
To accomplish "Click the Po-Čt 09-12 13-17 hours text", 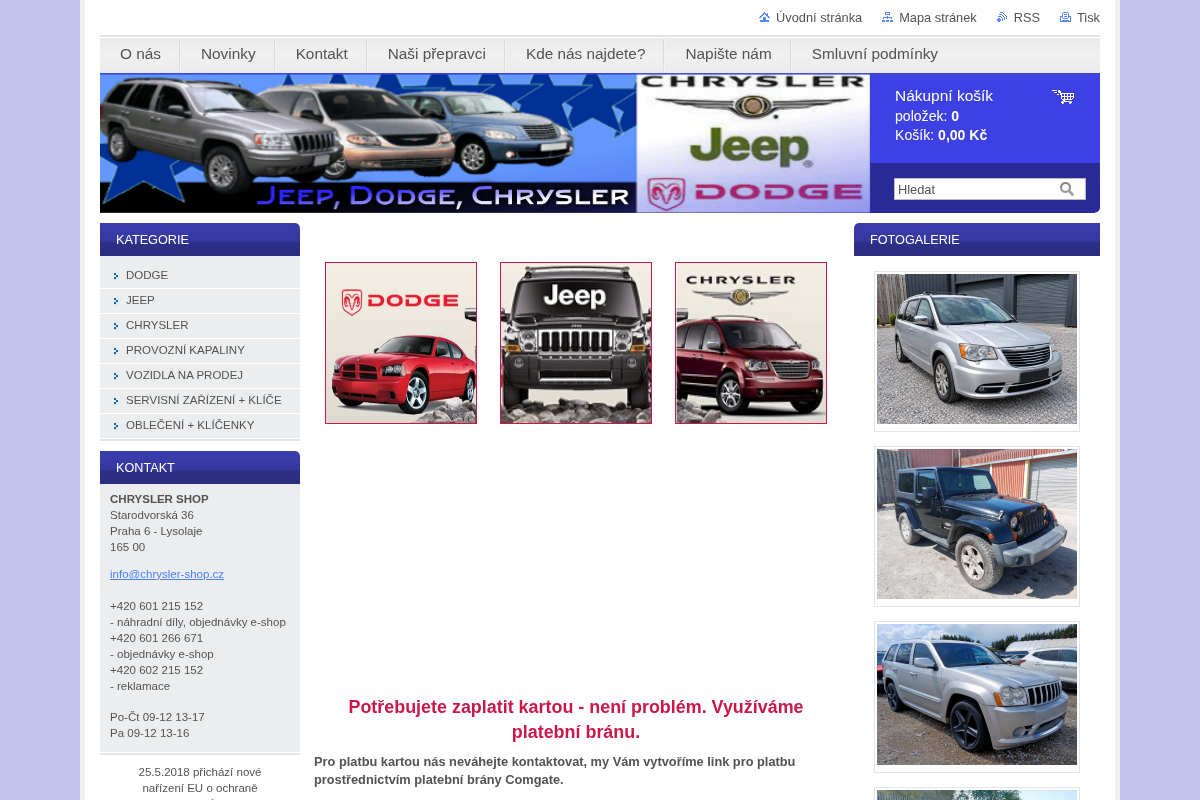I will click(157, 717).
